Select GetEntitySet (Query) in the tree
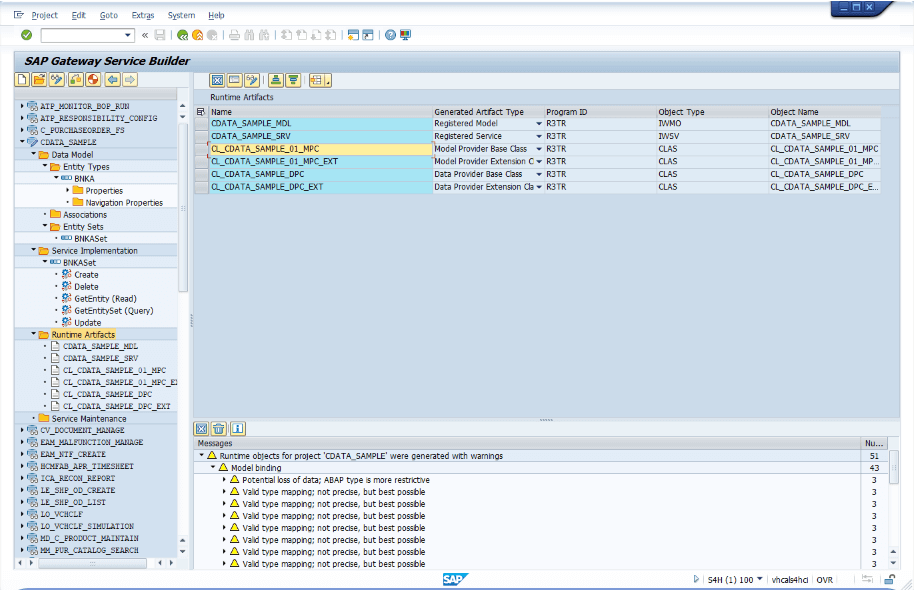The height and width of the screenshot is (590, 914). (x=113, y=311)
